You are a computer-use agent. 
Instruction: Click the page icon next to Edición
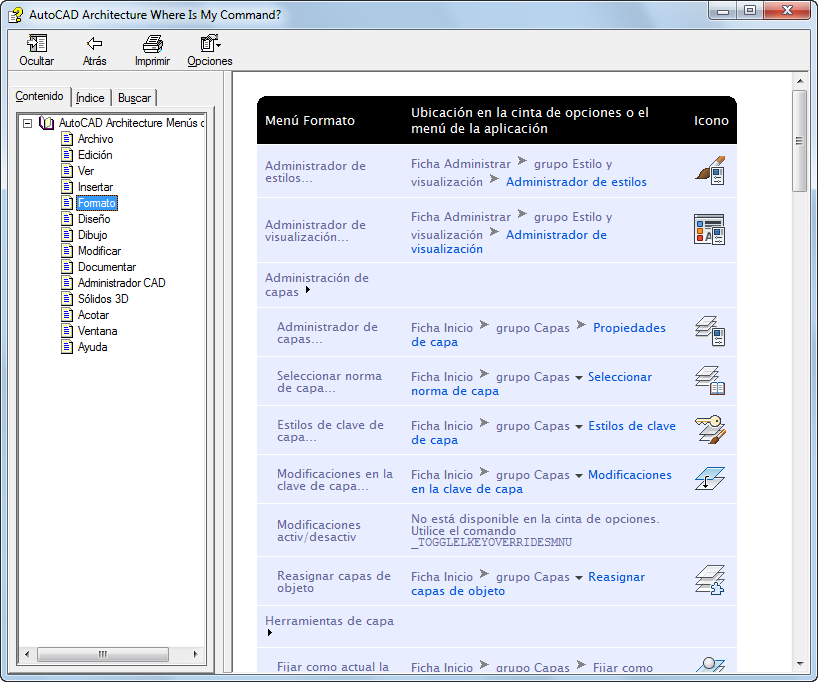pyautogui.click(x=67, y=154)
